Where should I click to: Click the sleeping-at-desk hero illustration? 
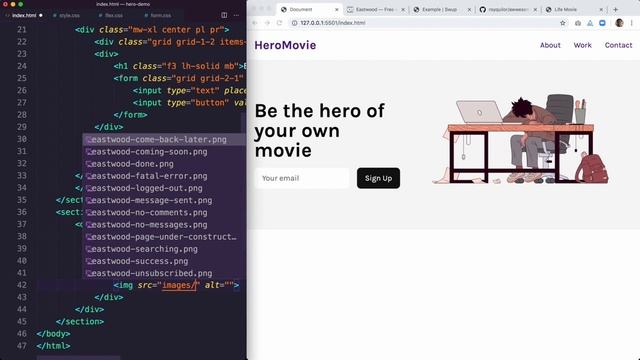tap(520, 139)
